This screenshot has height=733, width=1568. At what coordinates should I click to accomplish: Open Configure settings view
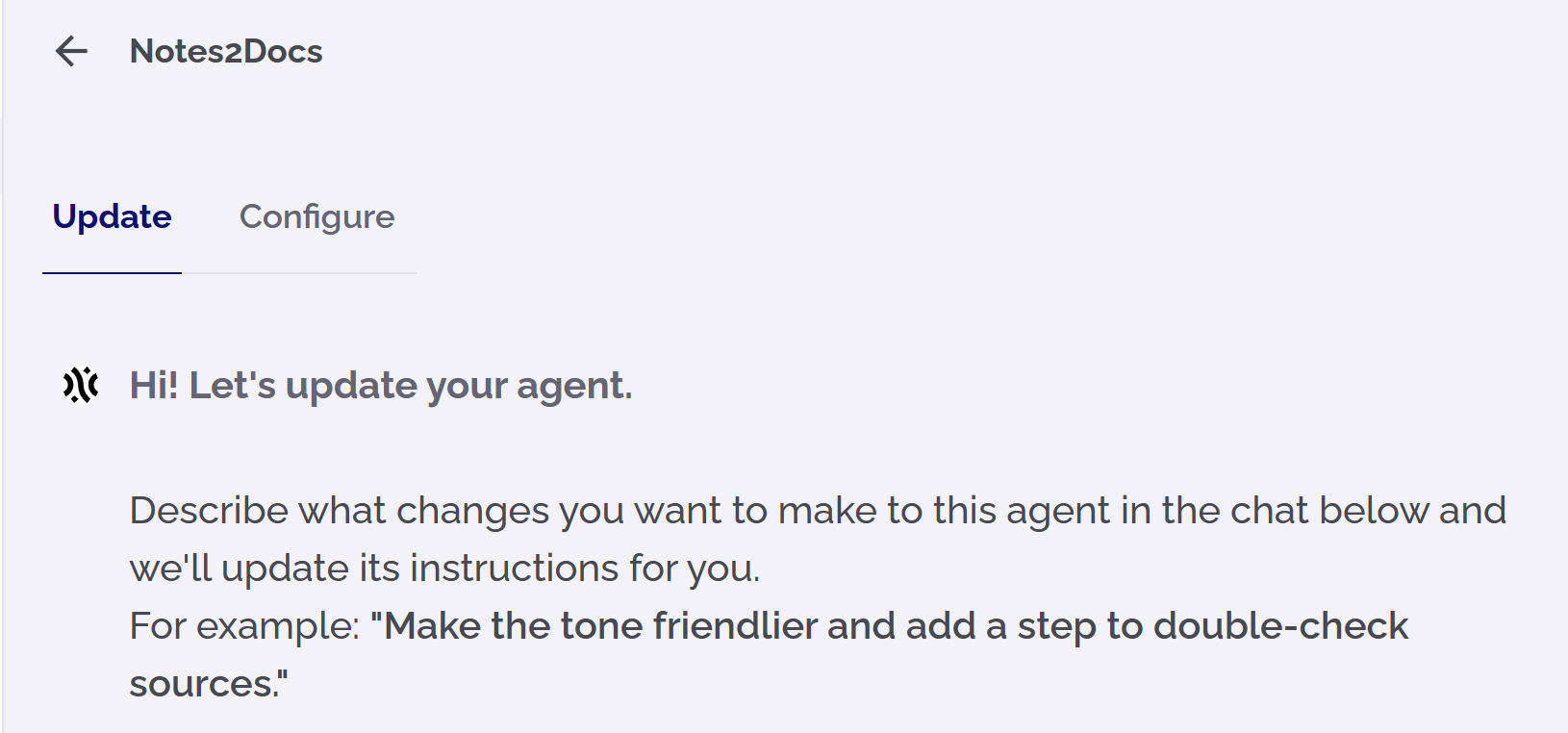(x=317, y=217)
